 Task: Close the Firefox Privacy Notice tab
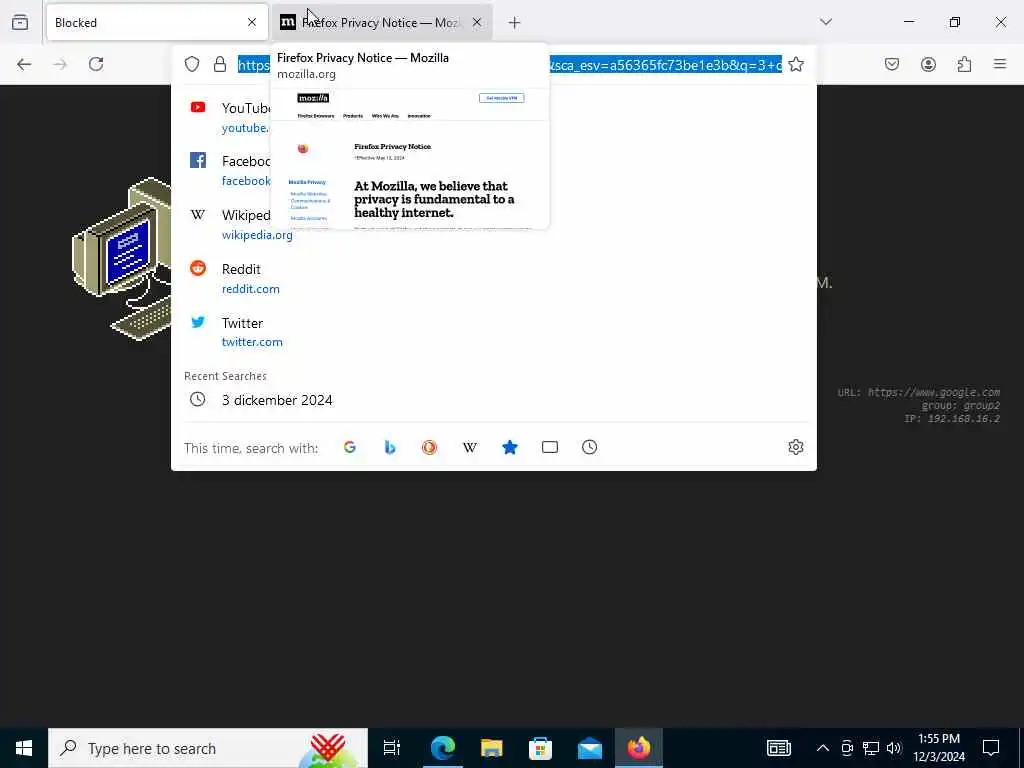click(x=477, y=22)
